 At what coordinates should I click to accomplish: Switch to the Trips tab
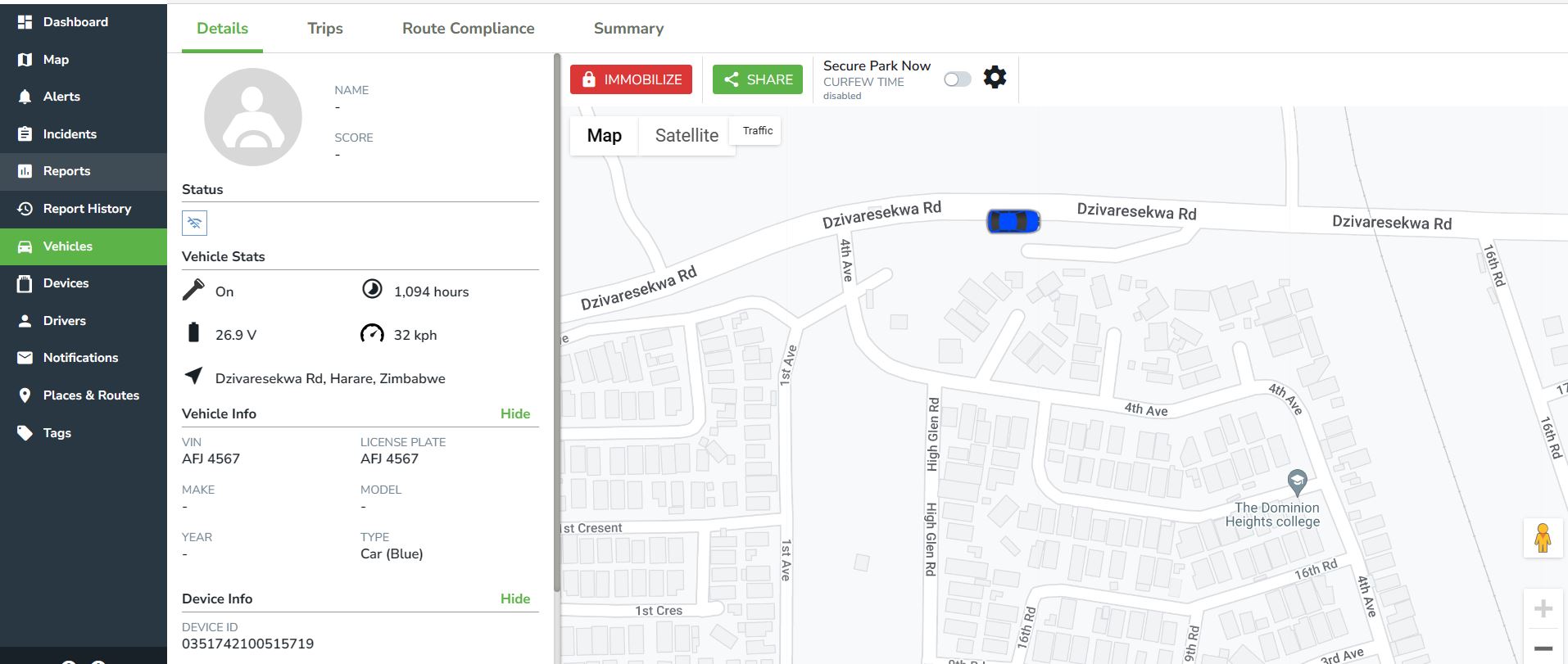click(x=325, y=28)
